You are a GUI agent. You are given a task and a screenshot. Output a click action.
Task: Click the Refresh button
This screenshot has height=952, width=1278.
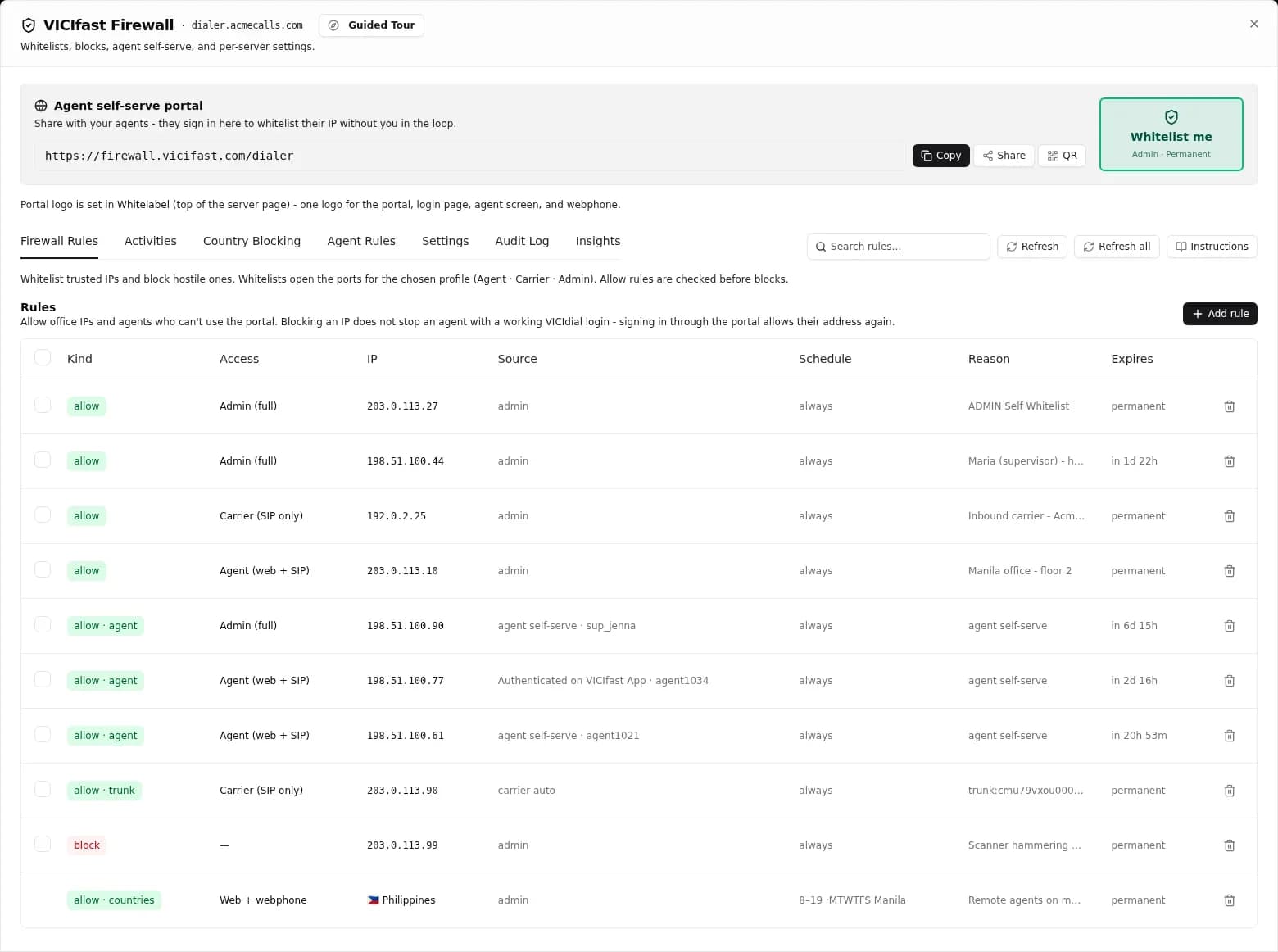pyautogui.click(x=1032, y=247)
